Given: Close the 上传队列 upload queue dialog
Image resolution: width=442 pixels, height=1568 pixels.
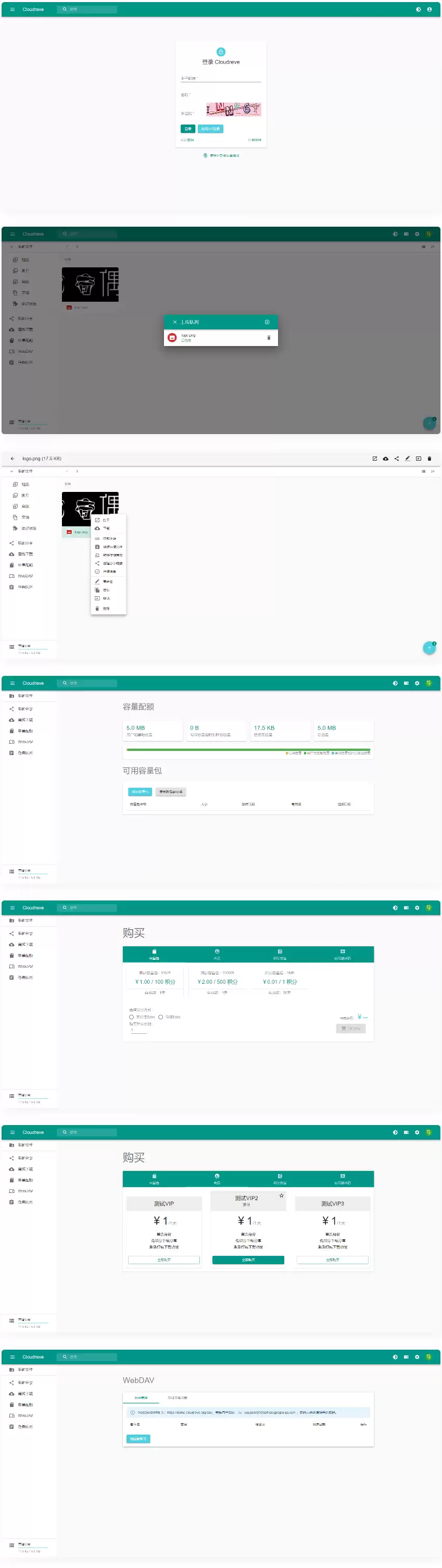Looking at the screenshot, I should (174, 322).
